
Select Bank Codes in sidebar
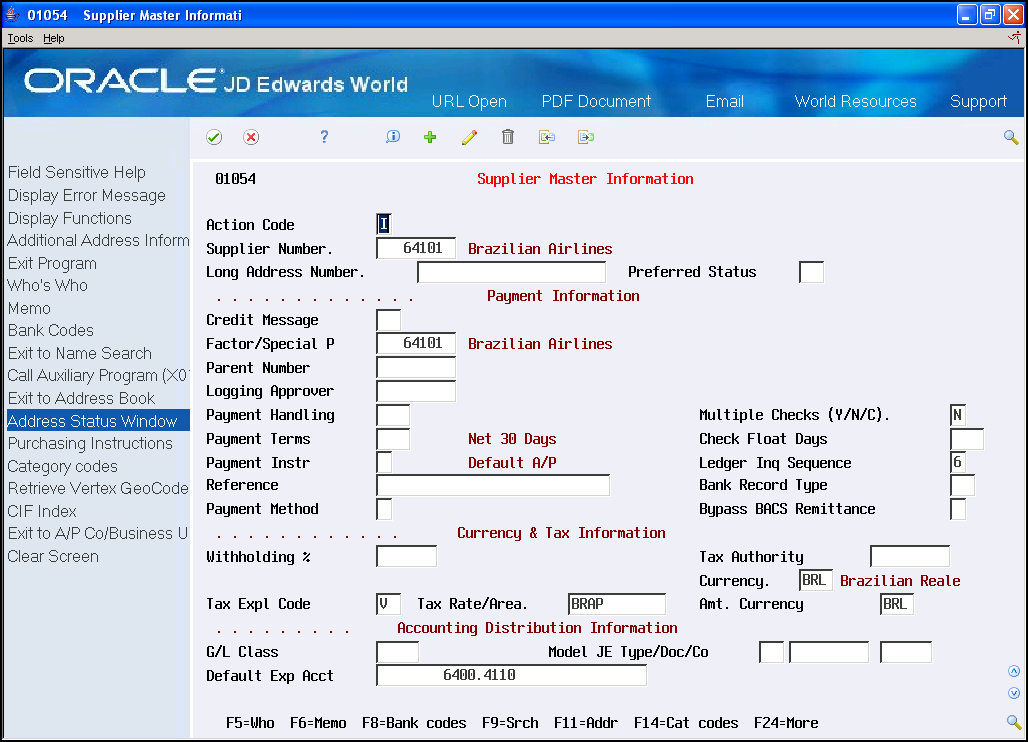[x=50, y=330]
